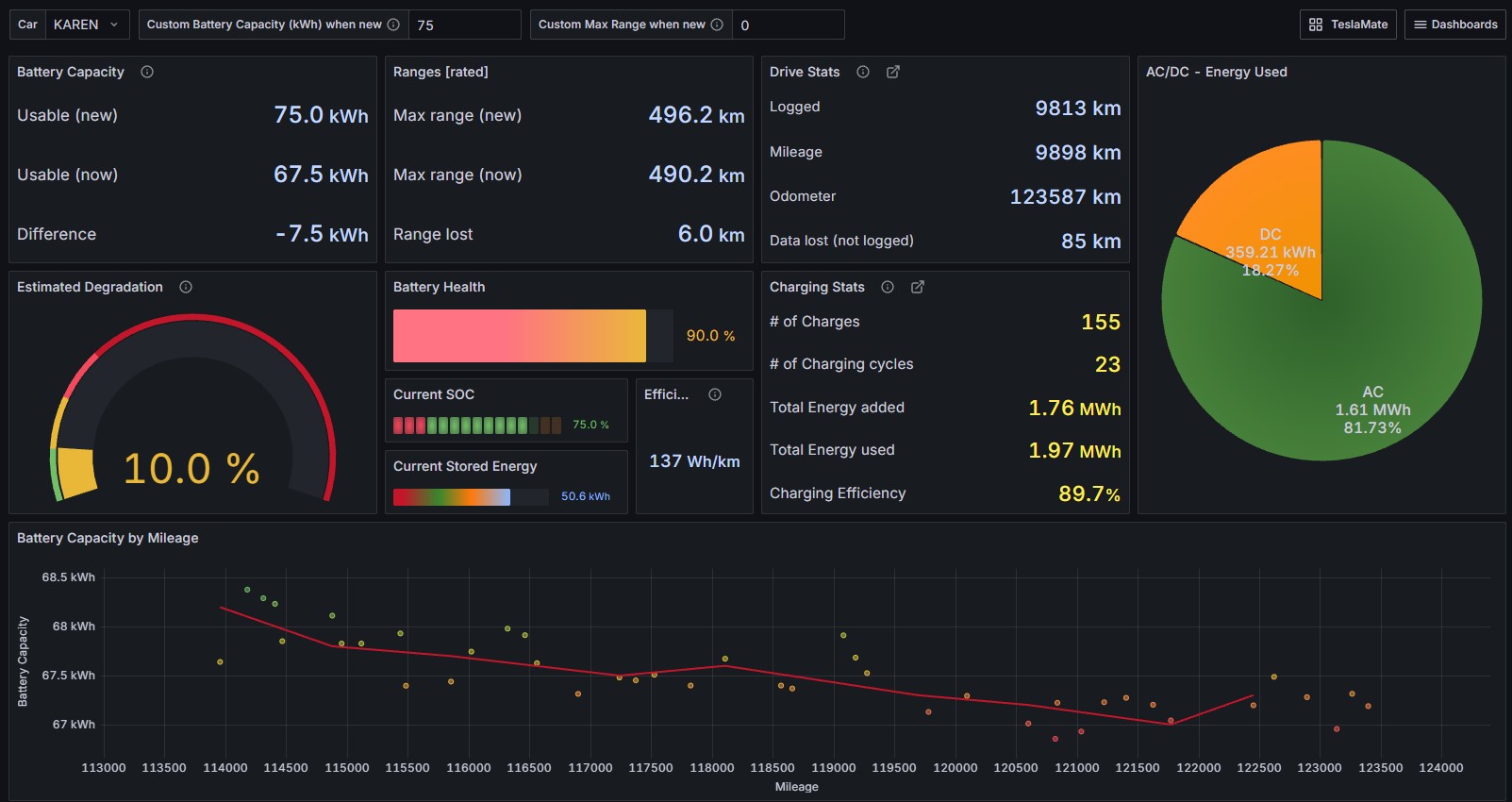Click info icon next to Battery Capacity title
This screenshot has height=802, width=1512.
(x=147, y=72)
